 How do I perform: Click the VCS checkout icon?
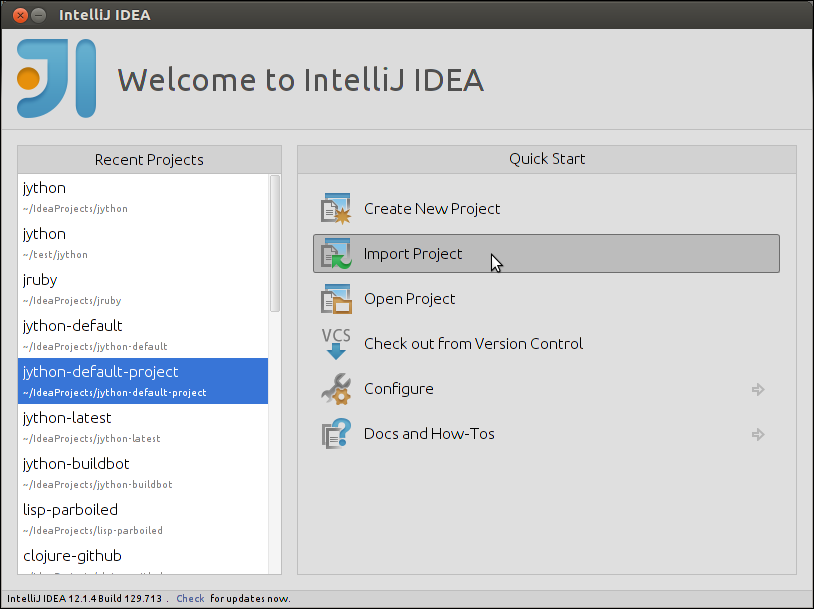(335, 343)
